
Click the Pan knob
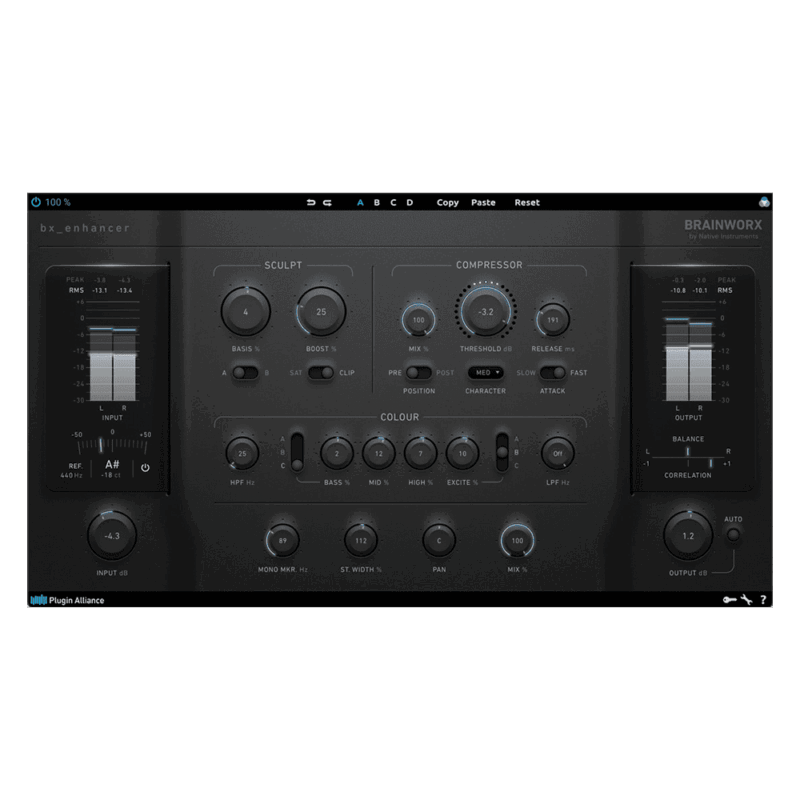(439, 540)
